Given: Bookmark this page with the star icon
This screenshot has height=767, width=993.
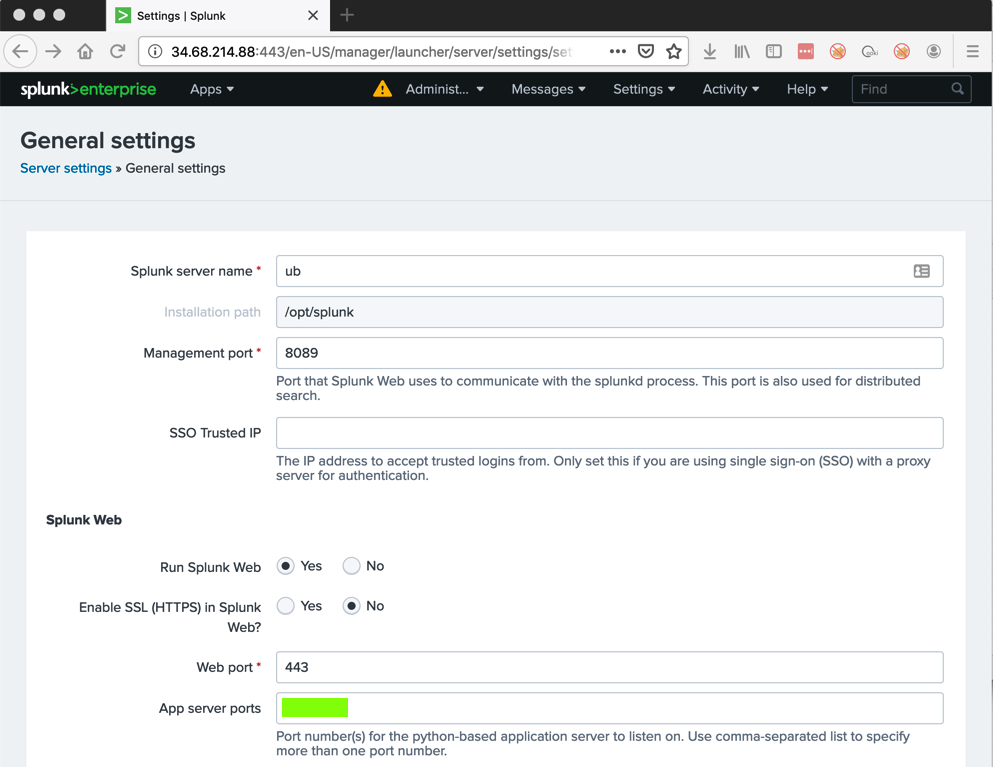Looking at the screenshot, I should point(674,51).
